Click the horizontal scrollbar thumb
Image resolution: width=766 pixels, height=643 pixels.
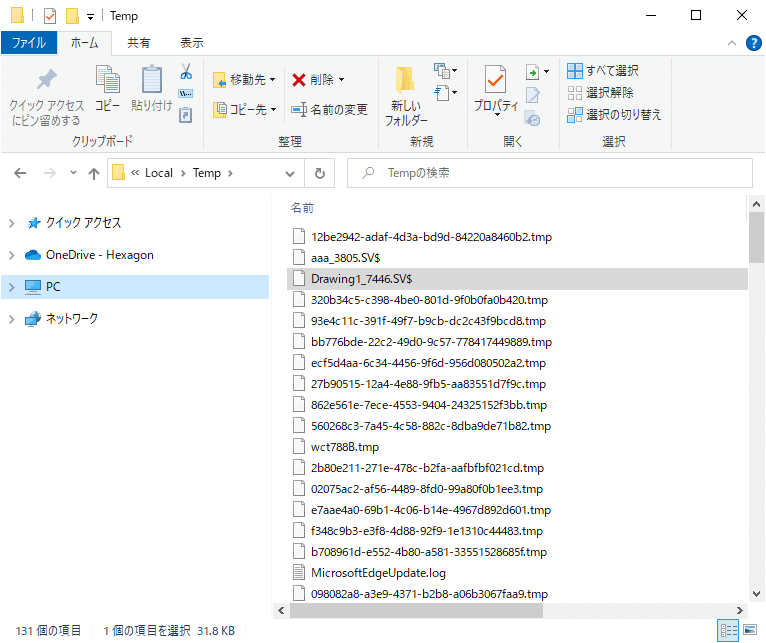tap(416, 610)
